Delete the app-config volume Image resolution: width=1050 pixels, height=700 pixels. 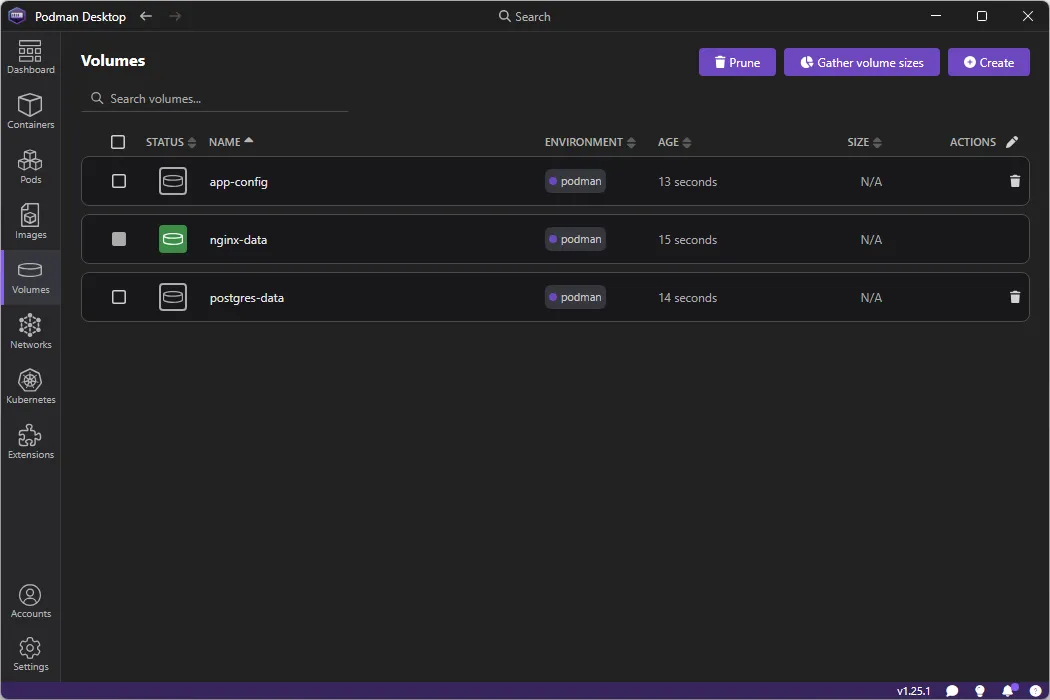(1015, 181)
